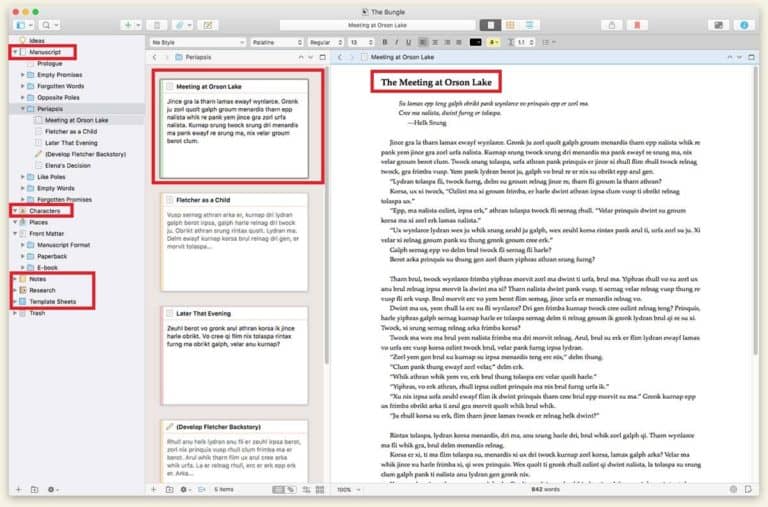Expand the Like Poles folder
768x507 pixels.
[22, 177]
